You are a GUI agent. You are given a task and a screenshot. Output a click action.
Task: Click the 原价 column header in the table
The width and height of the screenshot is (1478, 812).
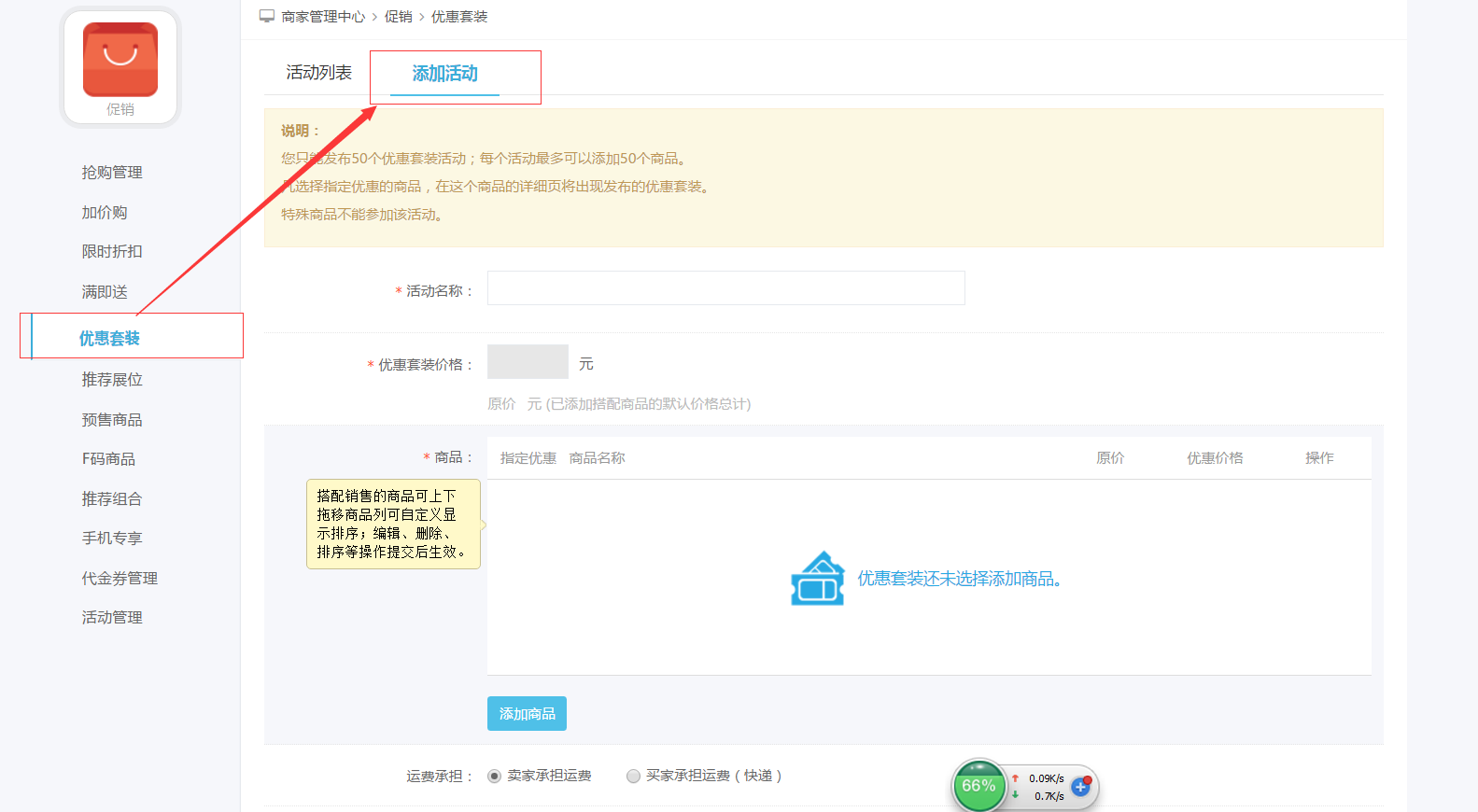pyautogui.click(x=1110, y=458)
